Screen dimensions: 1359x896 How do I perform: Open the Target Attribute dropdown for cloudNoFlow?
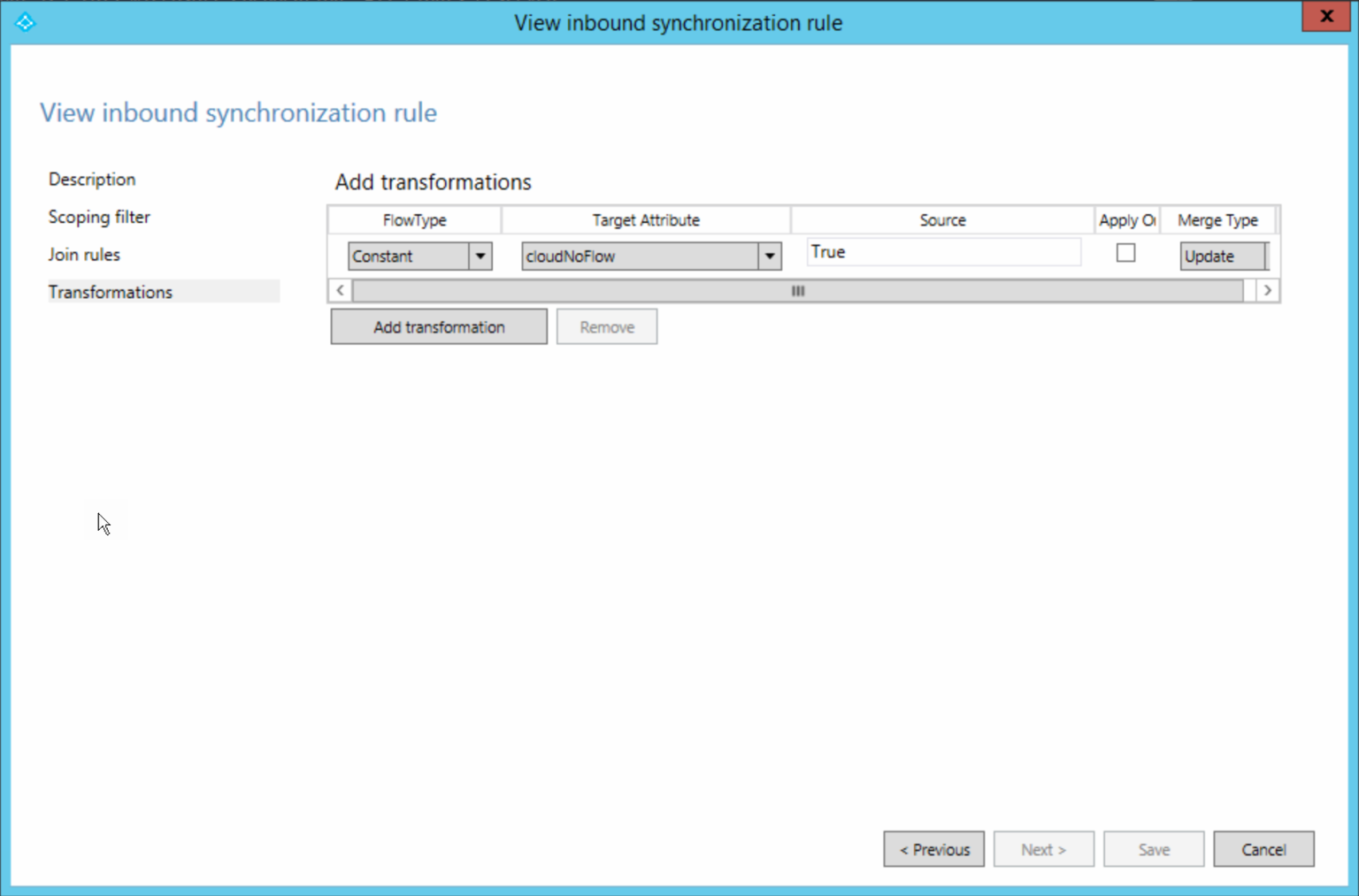pyautogui.click(x=769, y=256)
